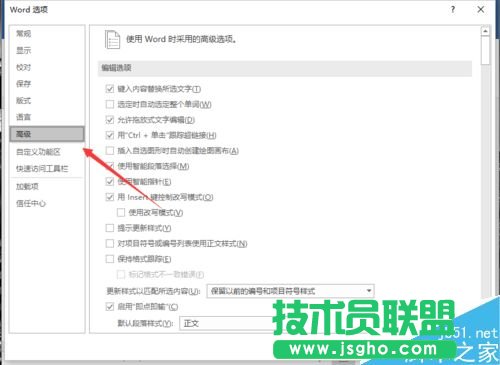Viewport: 500px width, 365px height.
Task: Toggle 允许拖放式文字编辑 checkbox
Action: 110,120
